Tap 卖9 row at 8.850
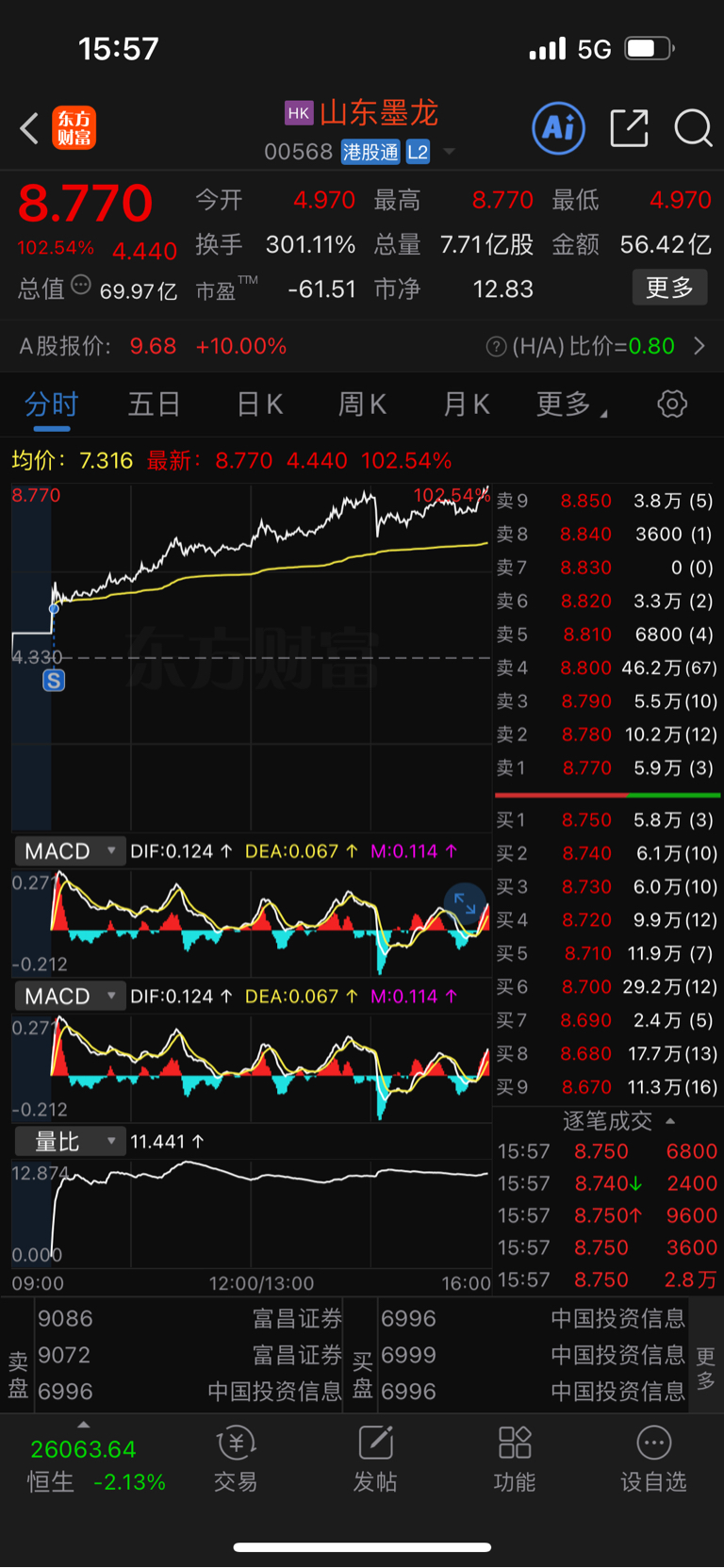This screenshot has width=724, height=1568. point(606,501)
